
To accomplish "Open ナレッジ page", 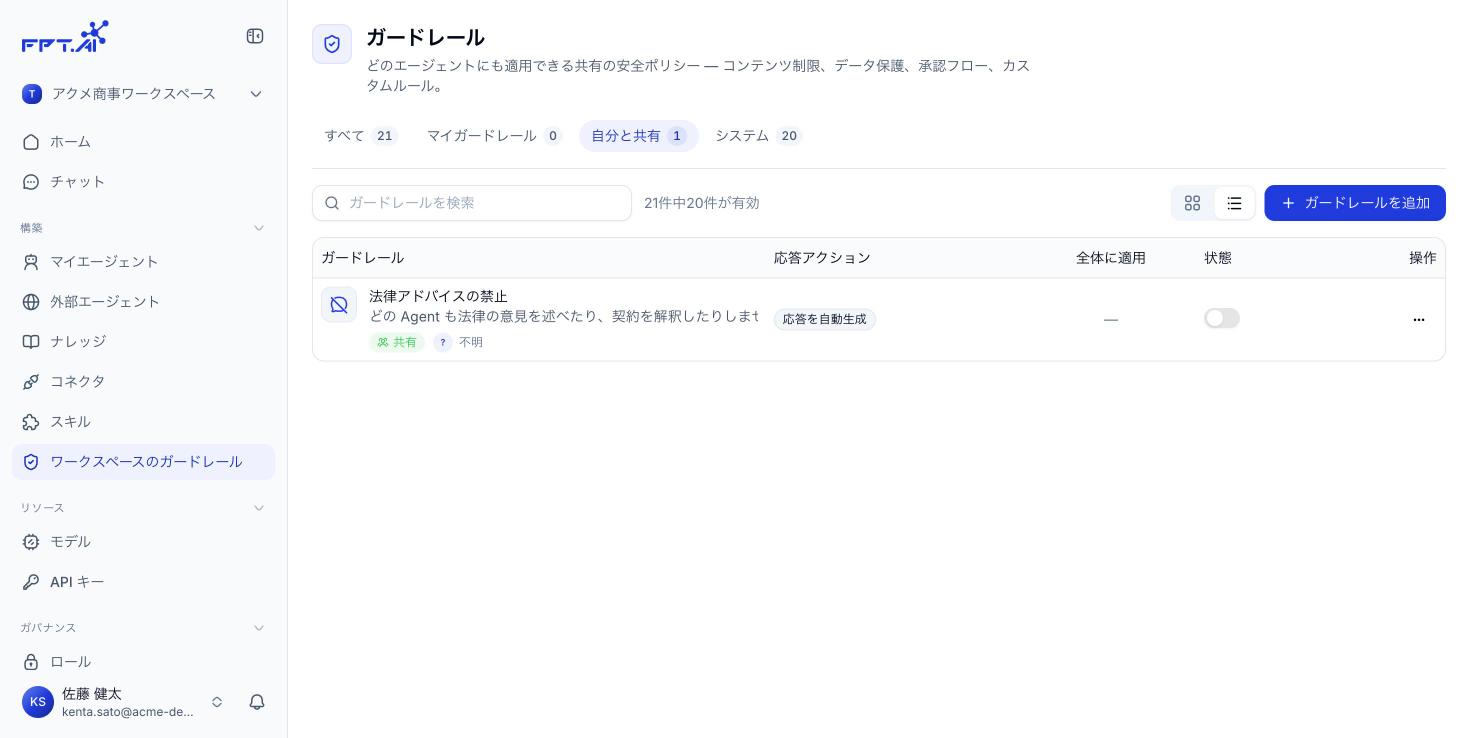I will [143, 342].
